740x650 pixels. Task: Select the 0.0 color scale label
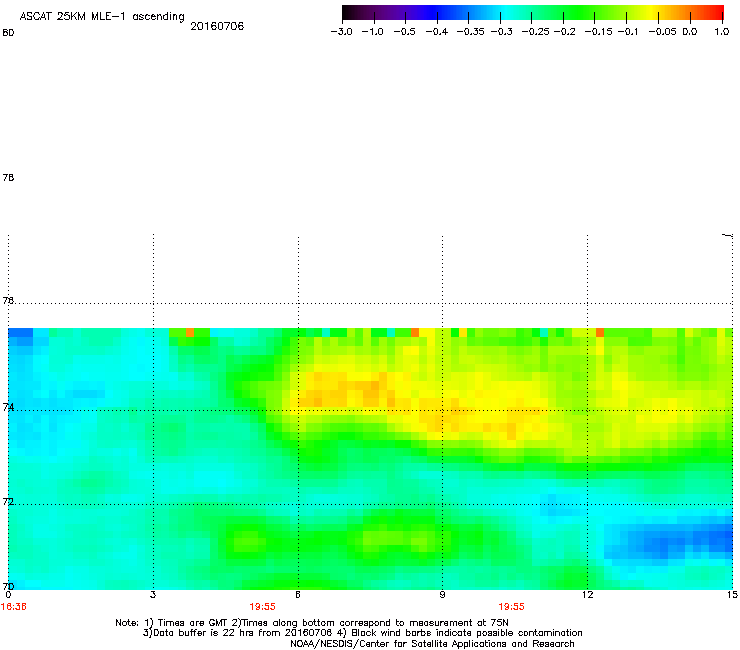(690, 32)
